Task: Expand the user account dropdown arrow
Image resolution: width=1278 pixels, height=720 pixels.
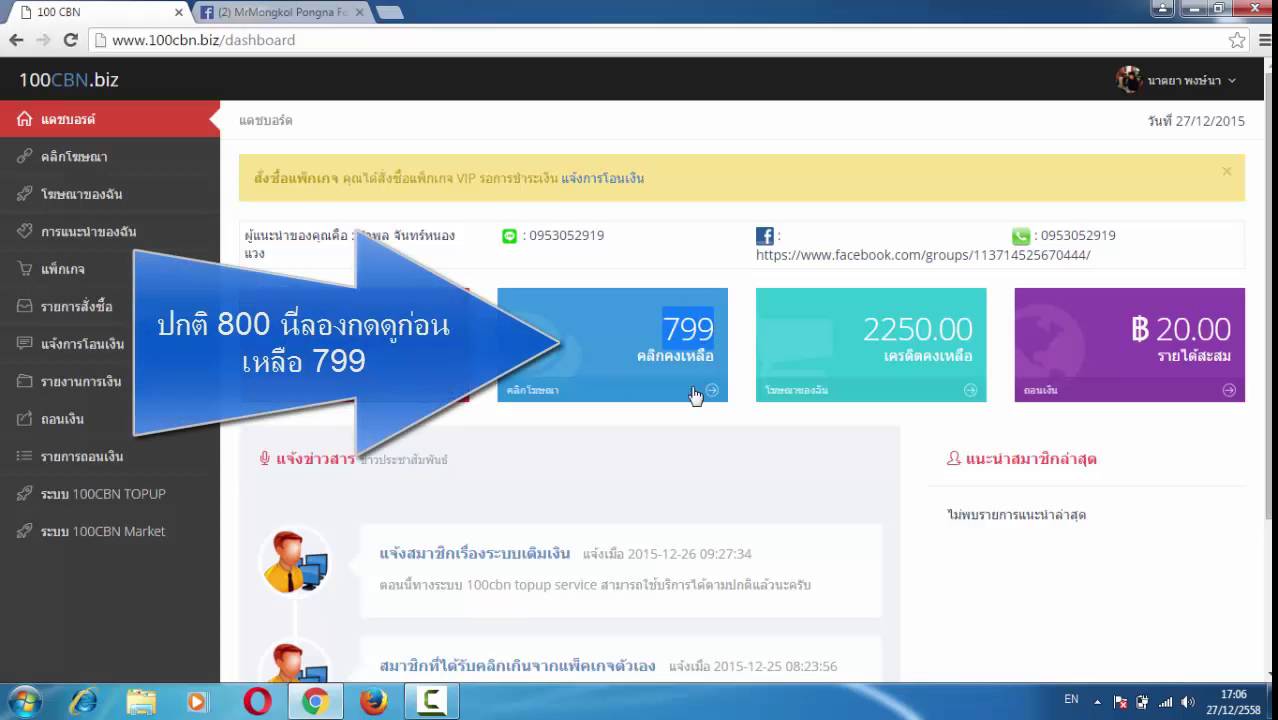Action: [1232, 81]
